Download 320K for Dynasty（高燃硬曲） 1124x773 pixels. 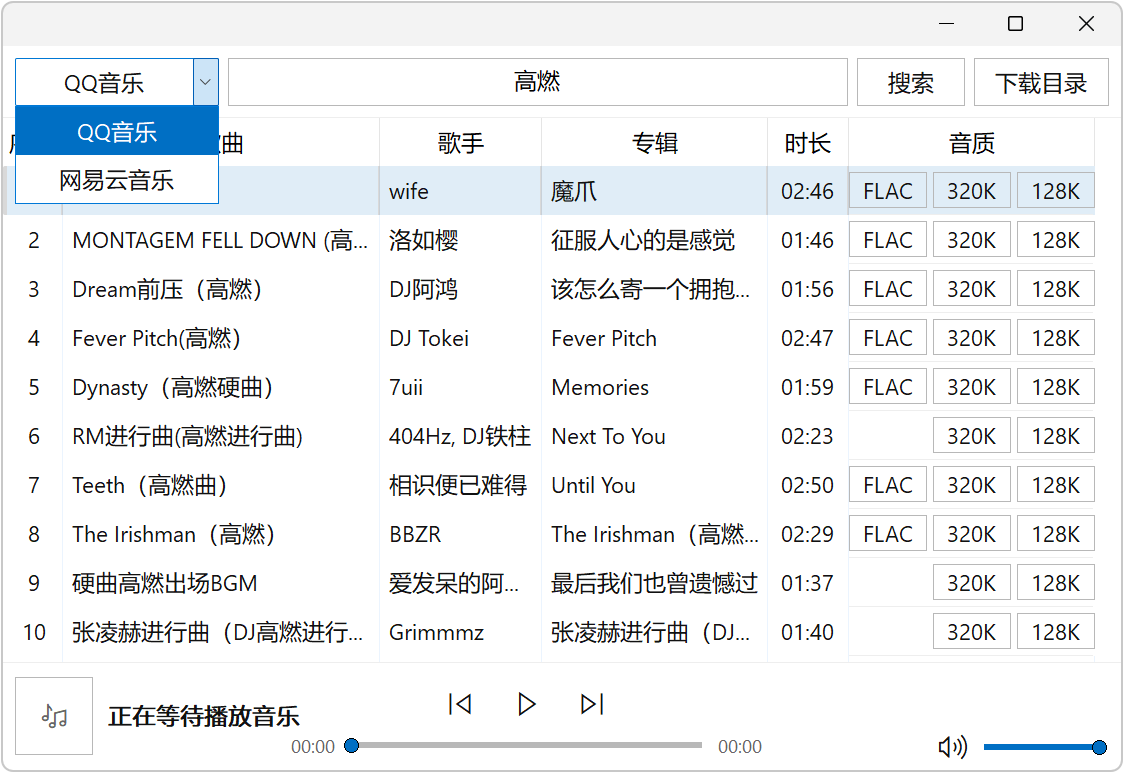tap(971, 387)
